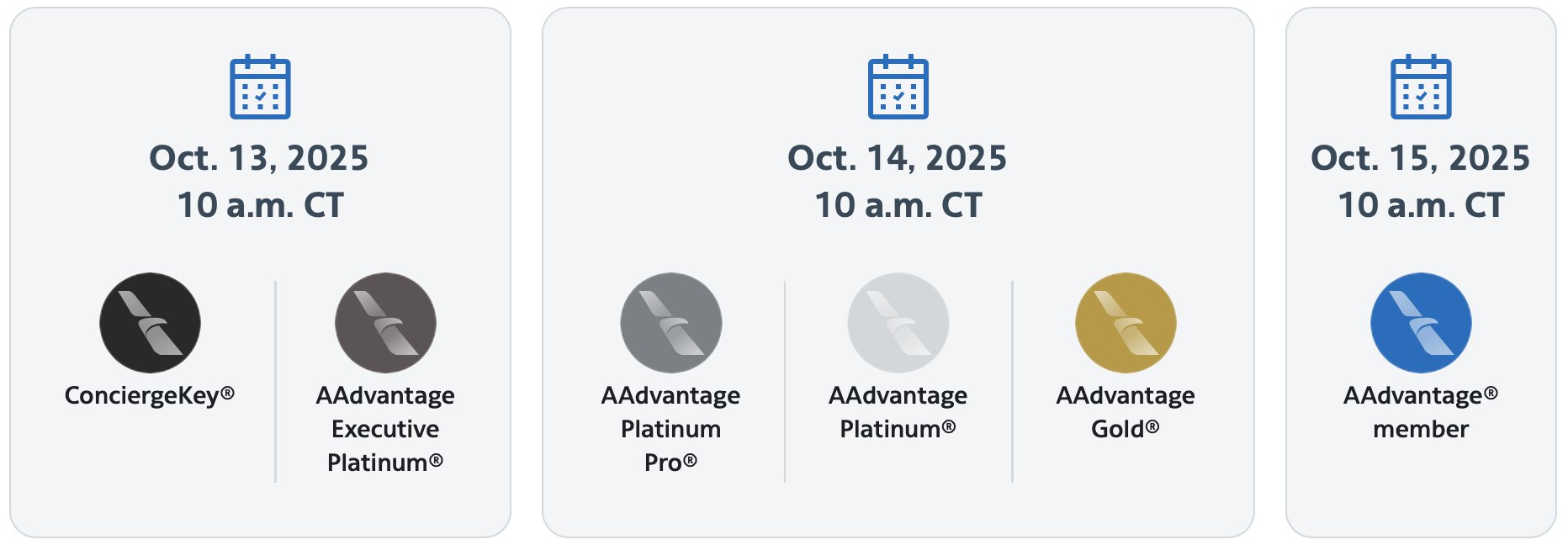Click 10 a.m. CT under Oct. 13
This screenshot has width=1568, height=550.
coord(260,205)
